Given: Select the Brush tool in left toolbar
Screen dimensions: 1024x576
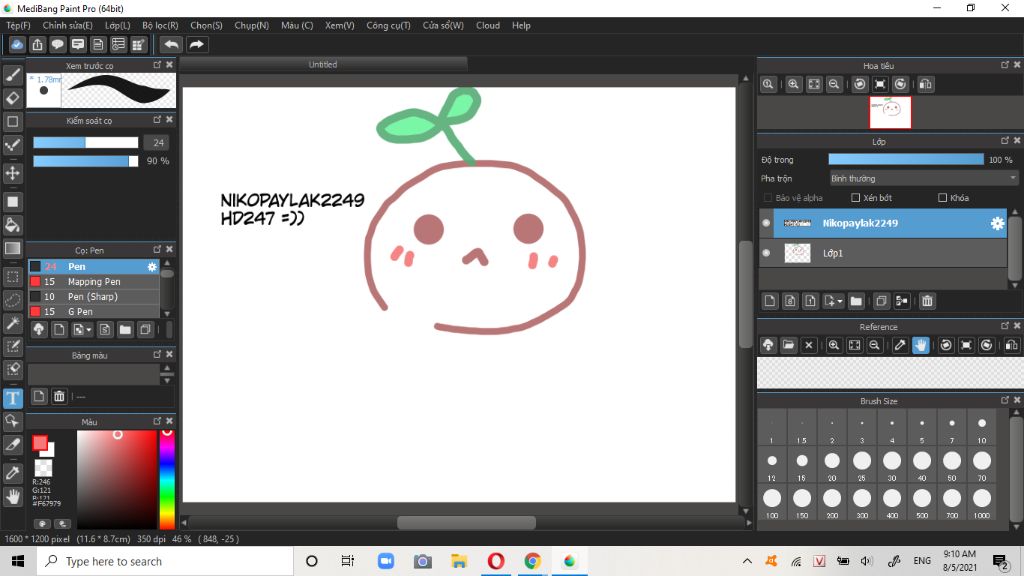Looking at the screenshot, I should point(12,75).
